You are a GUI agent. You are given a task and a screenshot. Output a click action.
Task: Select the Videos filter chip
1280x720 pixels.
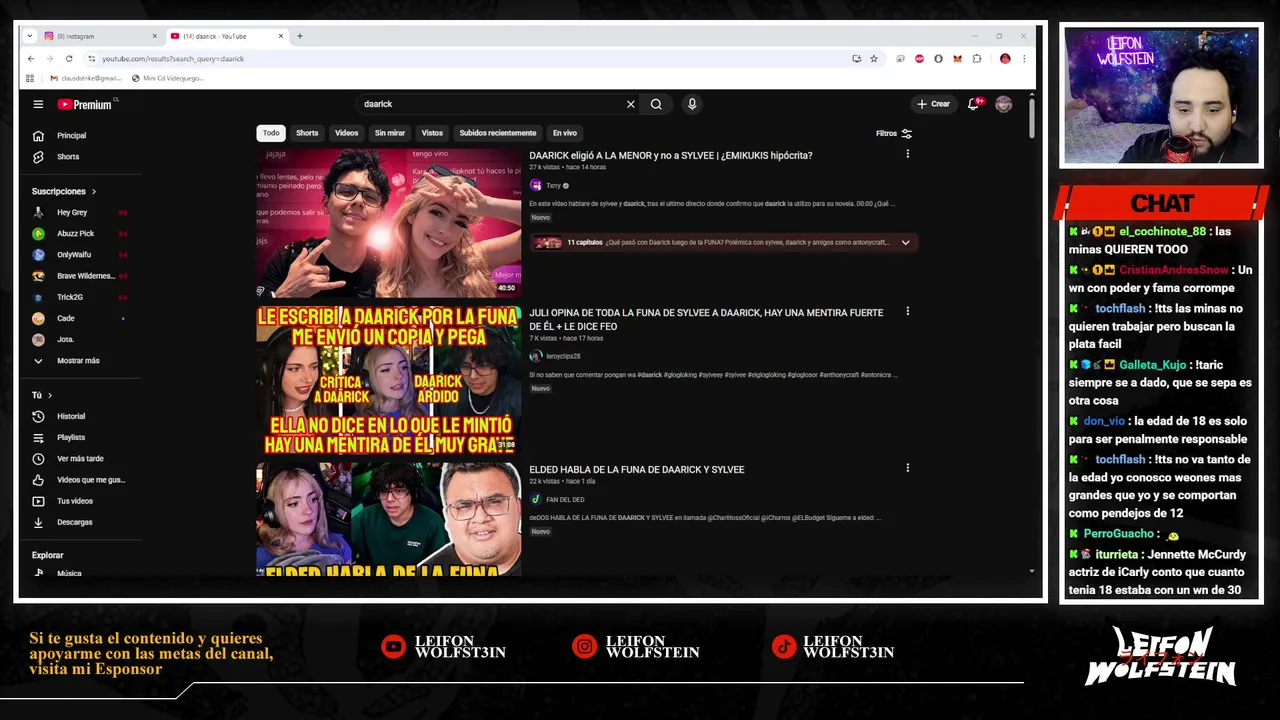click(347, 133)
